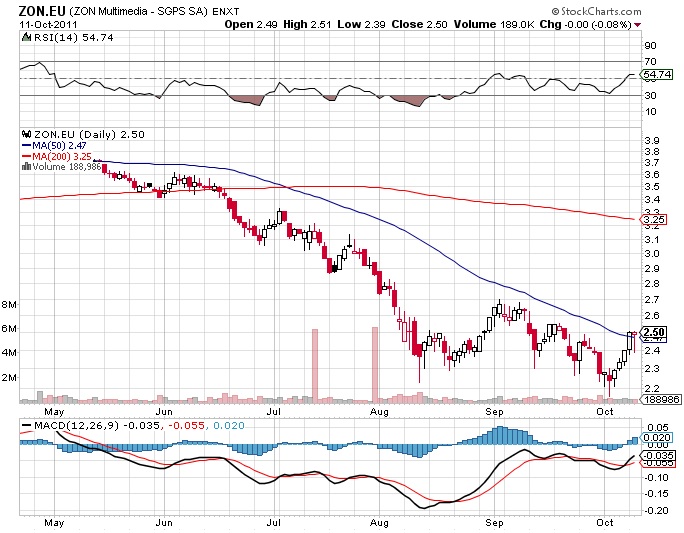
Task: Click the tall volume bar near August
Action: click(x=374, y=364)
